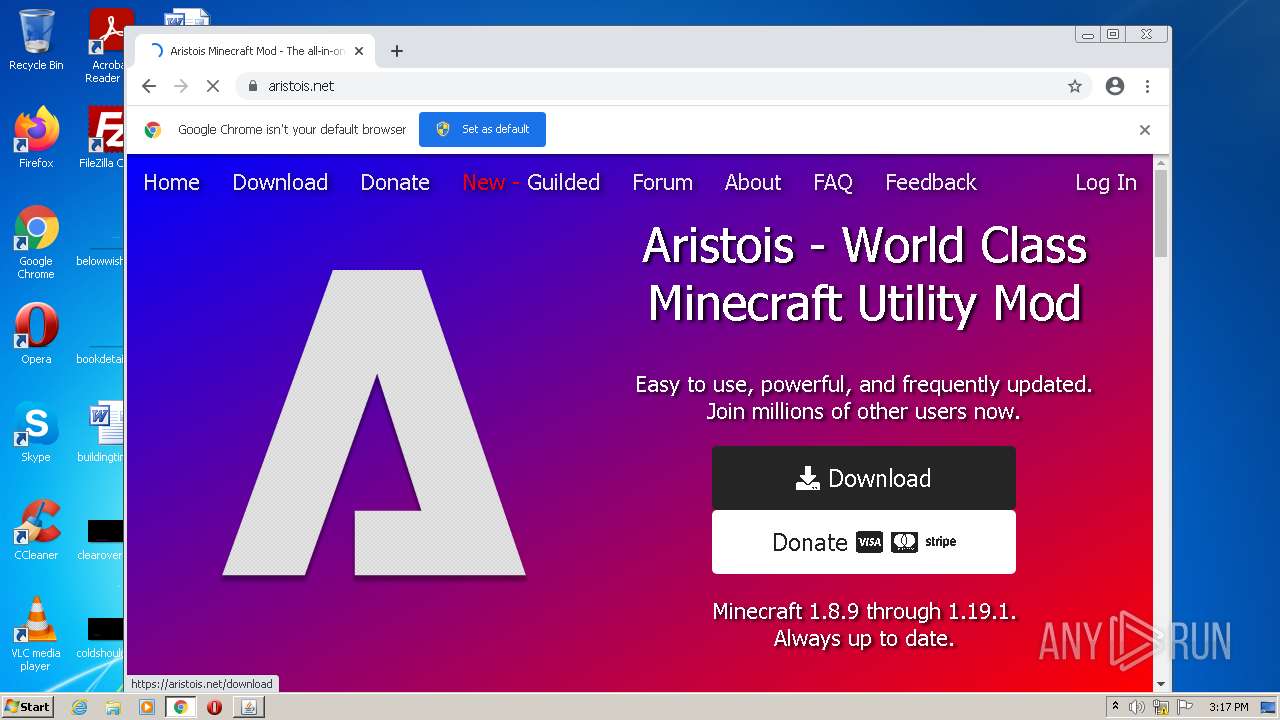Screen dimensions: 1280x720
Task: Open the Opera taskbar icon
Action: (214, 707)
